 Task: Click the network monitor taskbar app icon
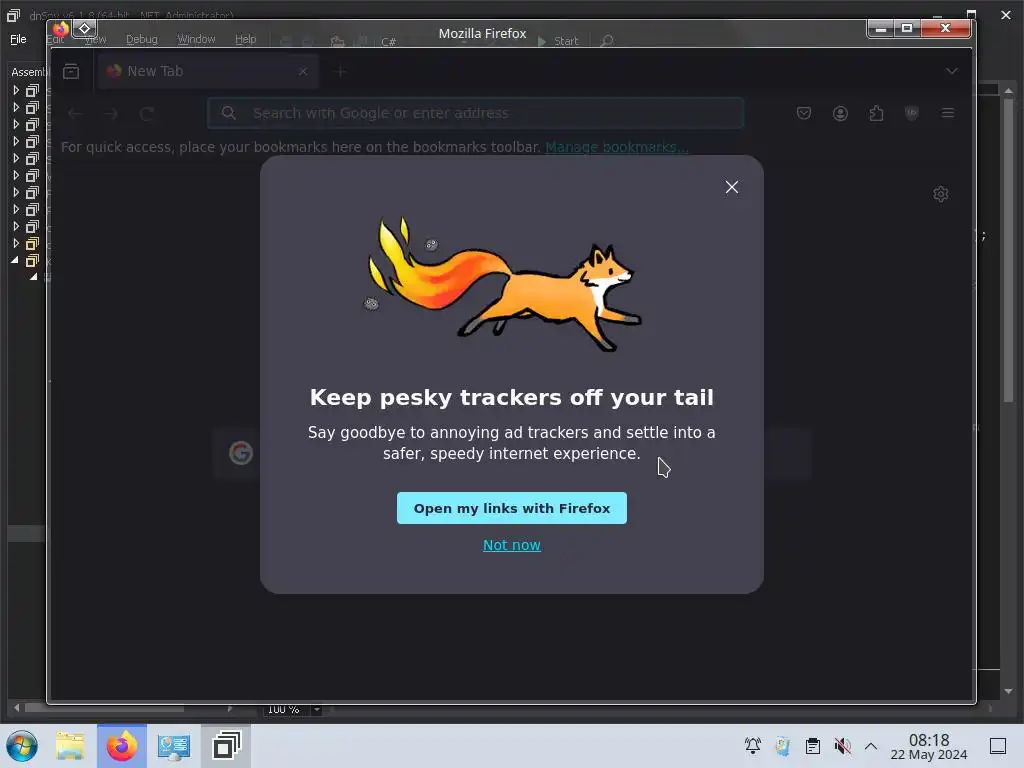(x=174, y=746)
